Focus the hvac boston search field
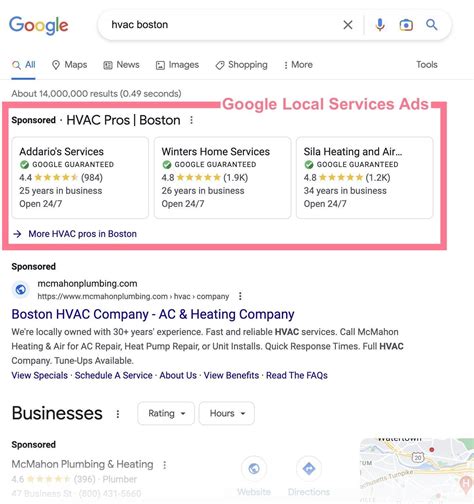This screenshot has height=504, width=474. (x=220, y=25)
